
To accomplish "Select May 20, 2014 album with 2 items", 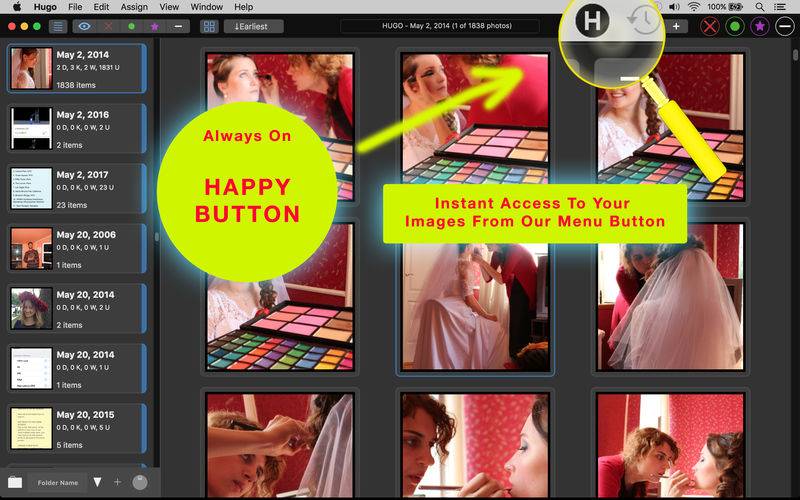I will (x=77, y=308).
